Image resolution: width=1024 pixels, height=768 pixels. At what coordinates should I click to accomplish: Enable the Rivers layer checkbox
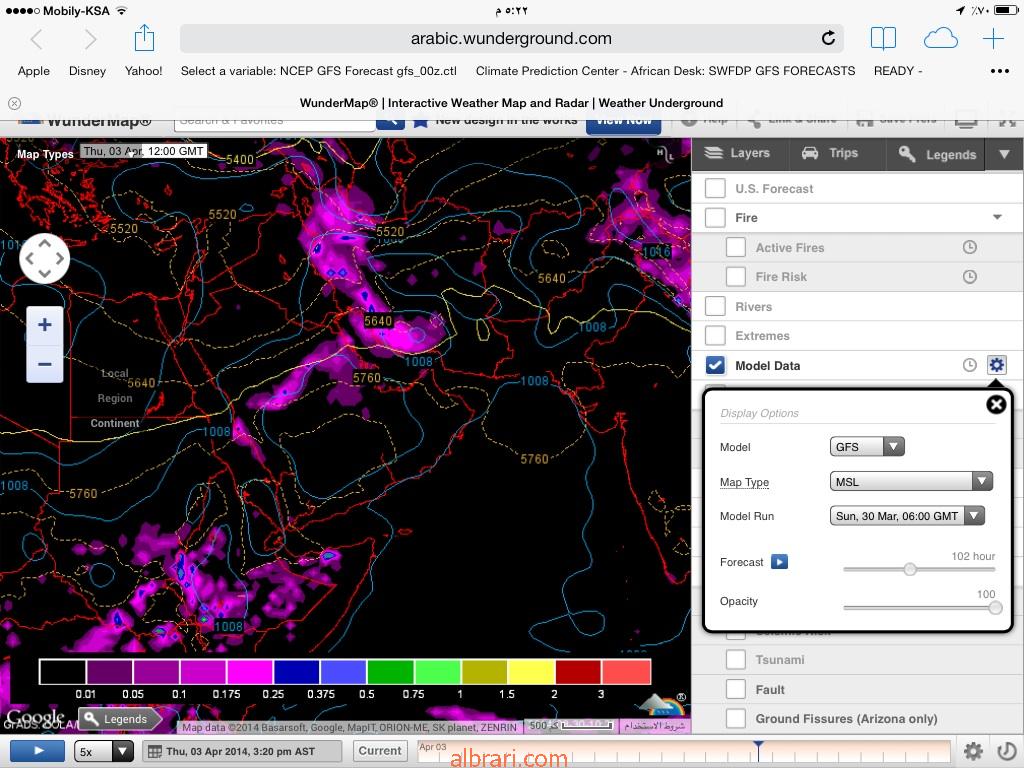[x=715, y=306]
